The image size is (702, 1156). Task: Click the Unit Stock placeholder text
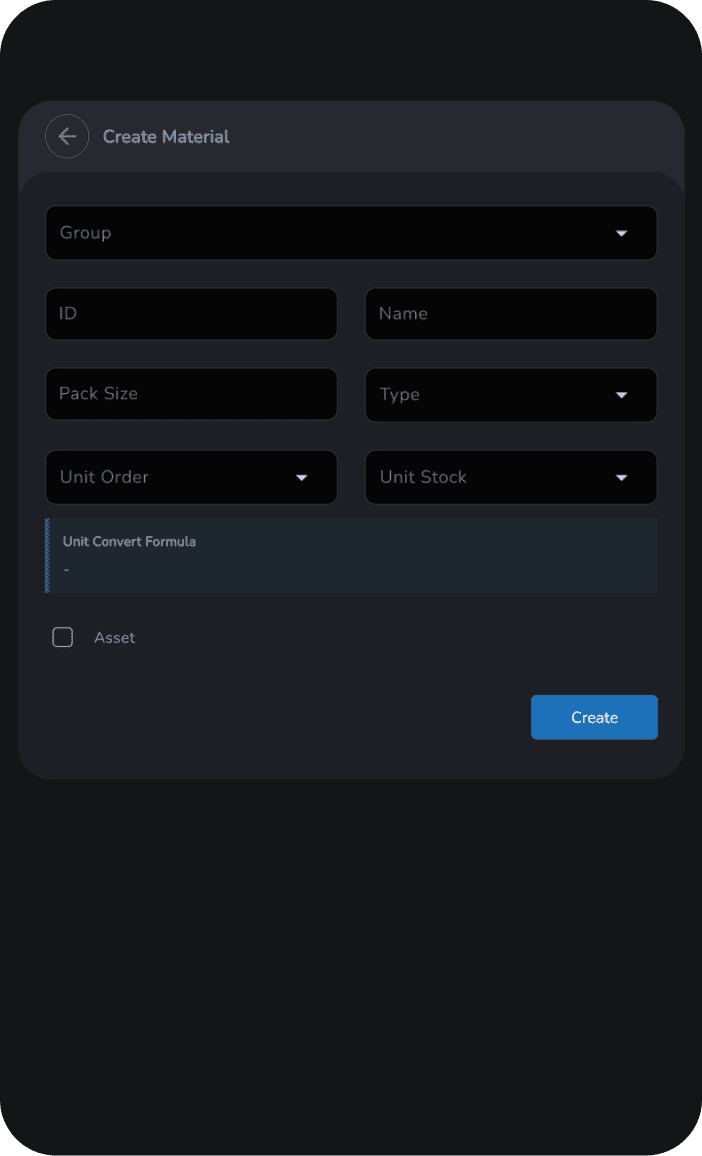coord(423,478)
